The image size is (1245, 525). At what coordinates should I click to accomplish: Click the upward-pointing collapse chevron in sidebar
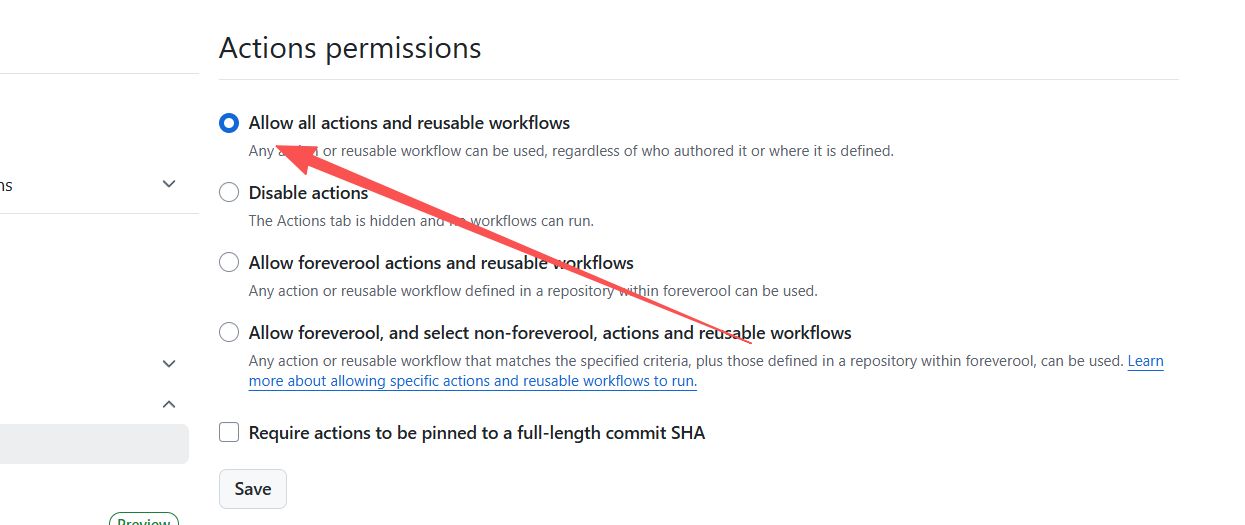click(169, 404)
